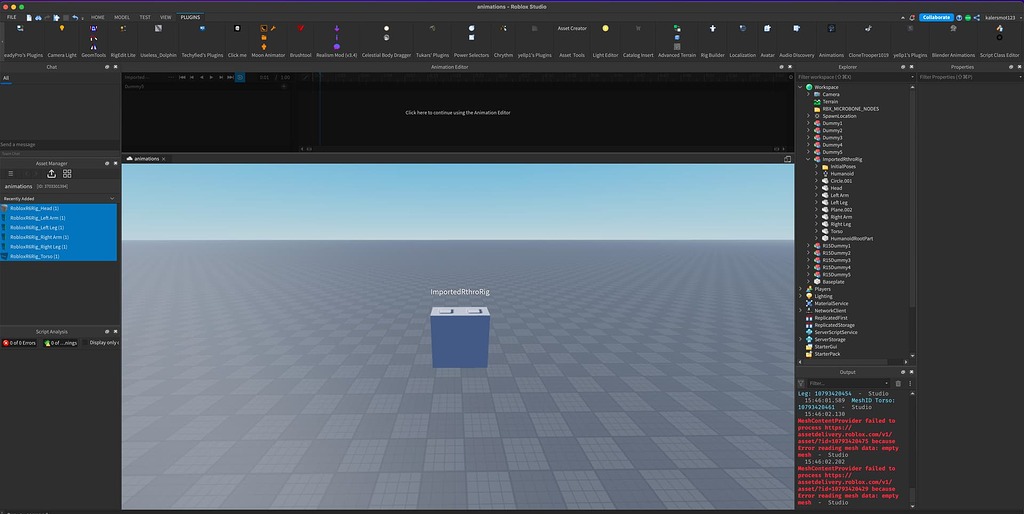Open the Localization tools icon
The width and height of the screenshot is (1024, 514).
[743, 28]
